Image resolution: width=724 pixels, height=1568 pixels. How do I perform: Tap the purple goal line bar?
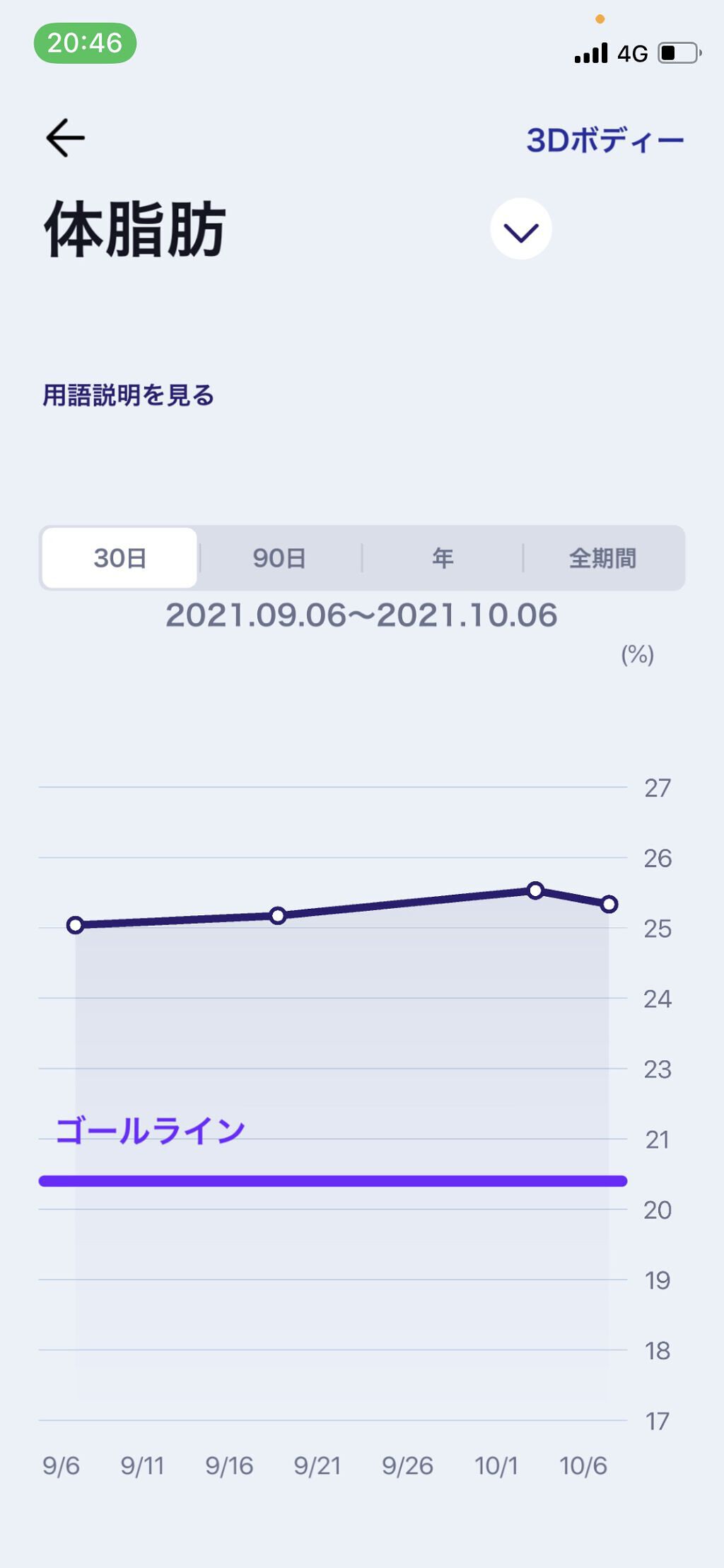332,1181
